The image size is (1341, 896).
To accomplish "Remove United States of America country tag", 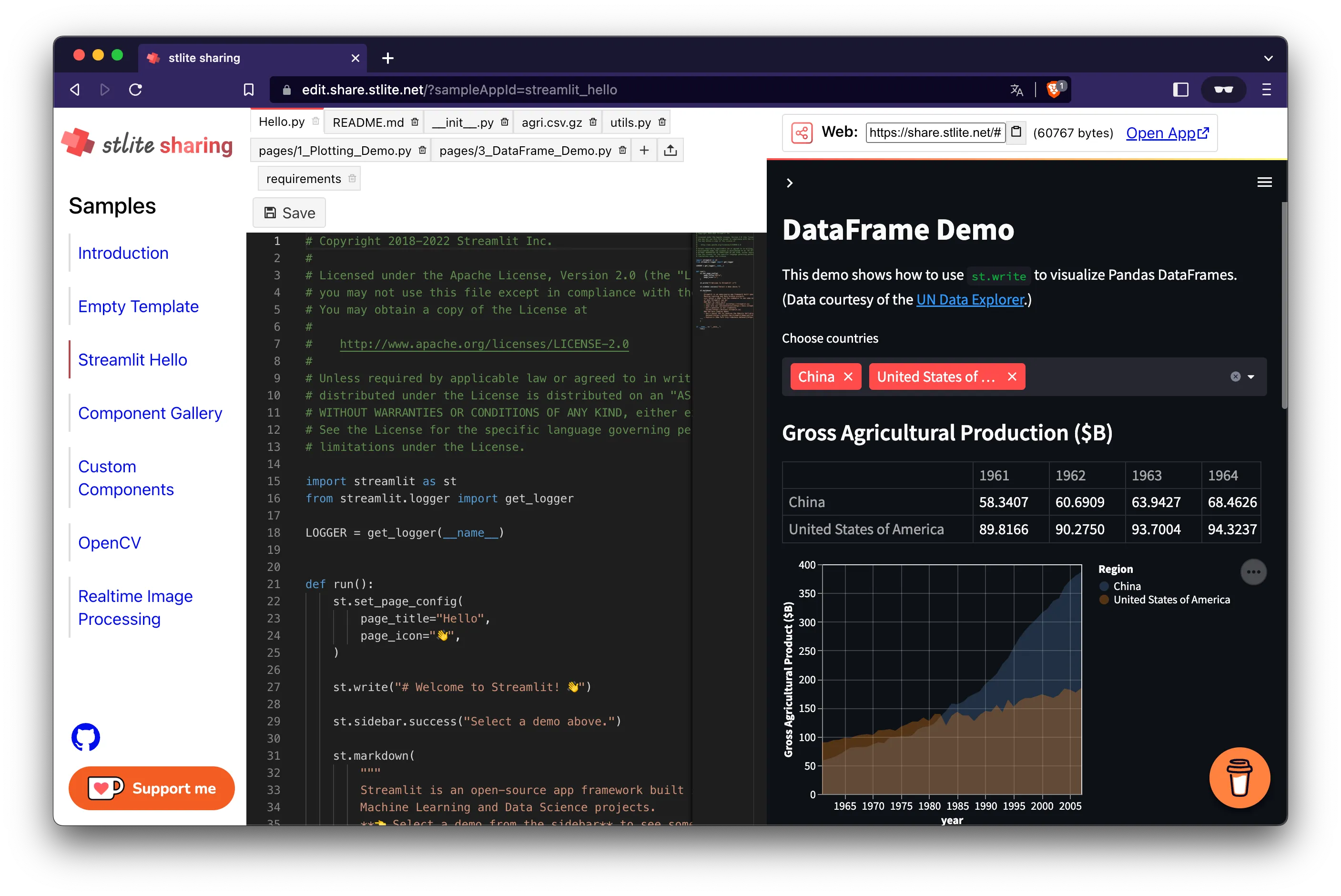I will [x=1012, y=376].
